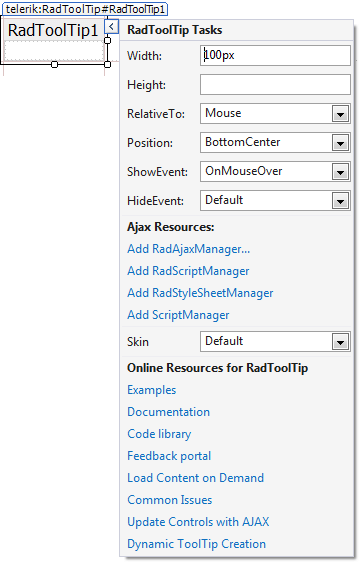This screenshot has width=360, height=563.
Task: Click the bottom-right resize handle of RadToolTip1
Action: pos(107,64)
